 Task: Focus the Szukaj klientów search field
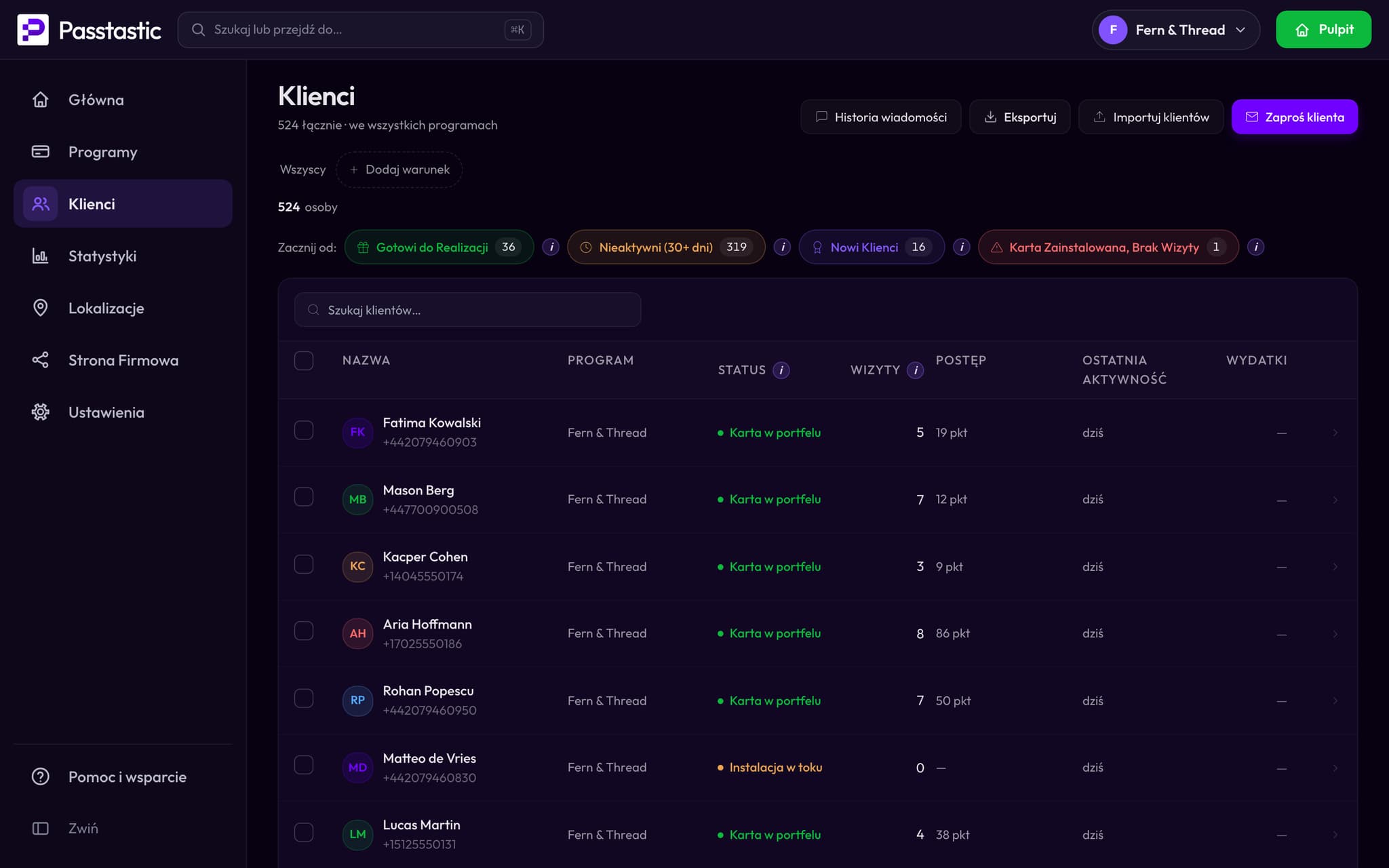point(467,310)
